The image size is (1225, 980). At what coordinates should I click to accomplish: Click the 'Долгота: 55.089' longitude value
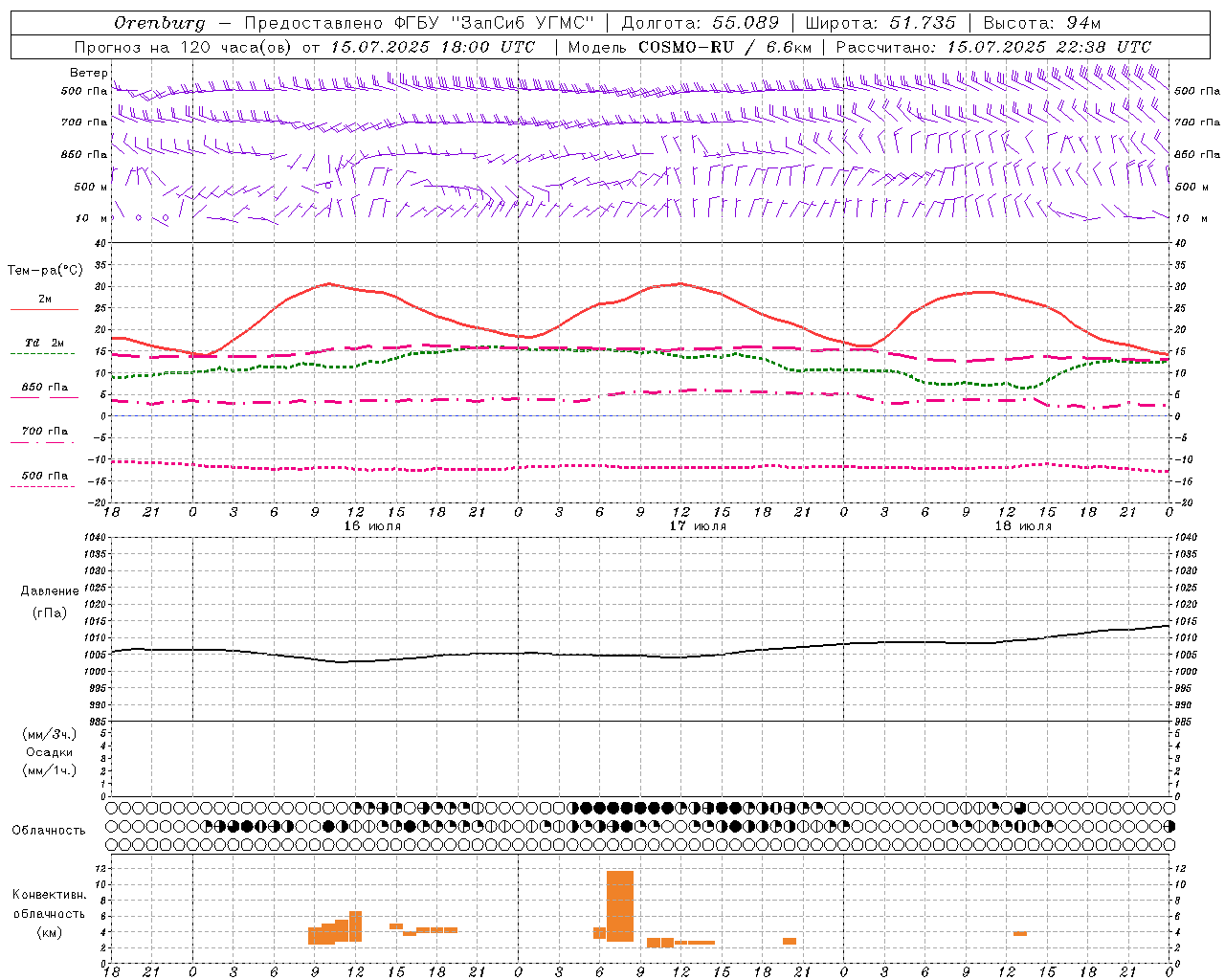coord(701,23)
